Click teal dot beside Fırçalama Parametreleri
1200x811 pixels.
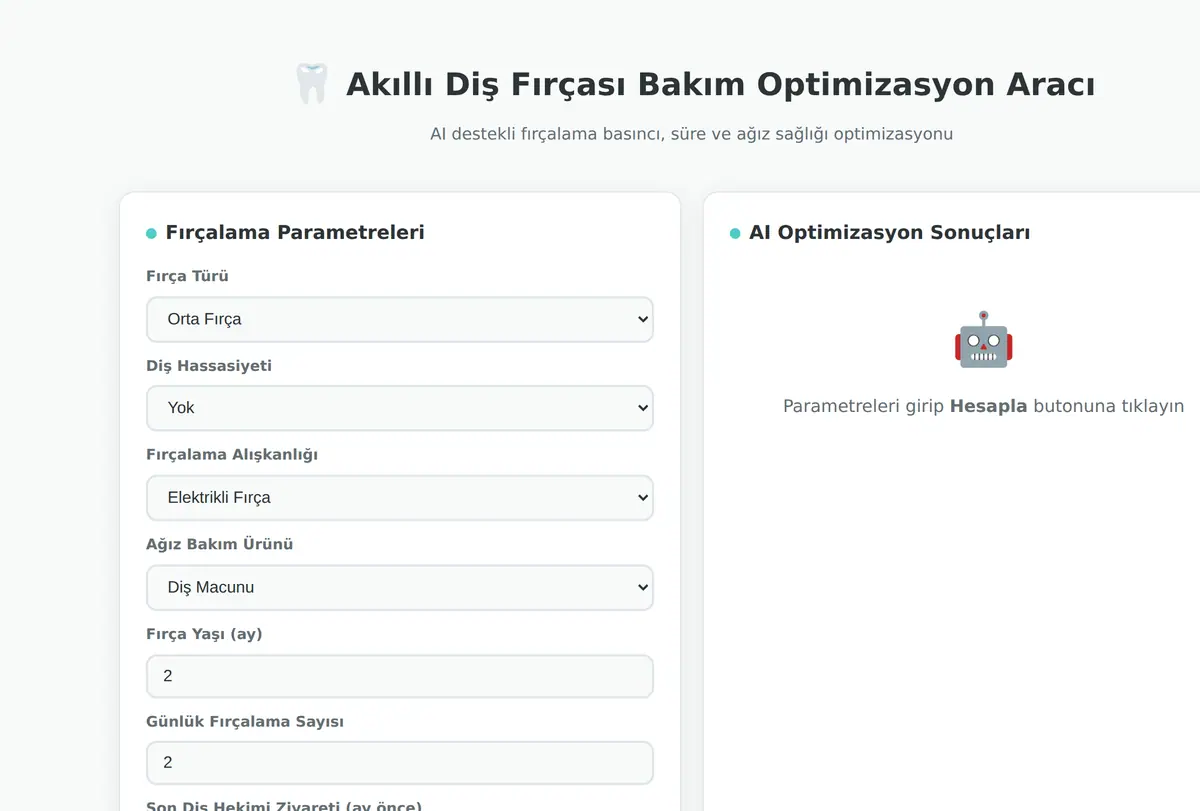coord(151,233)
